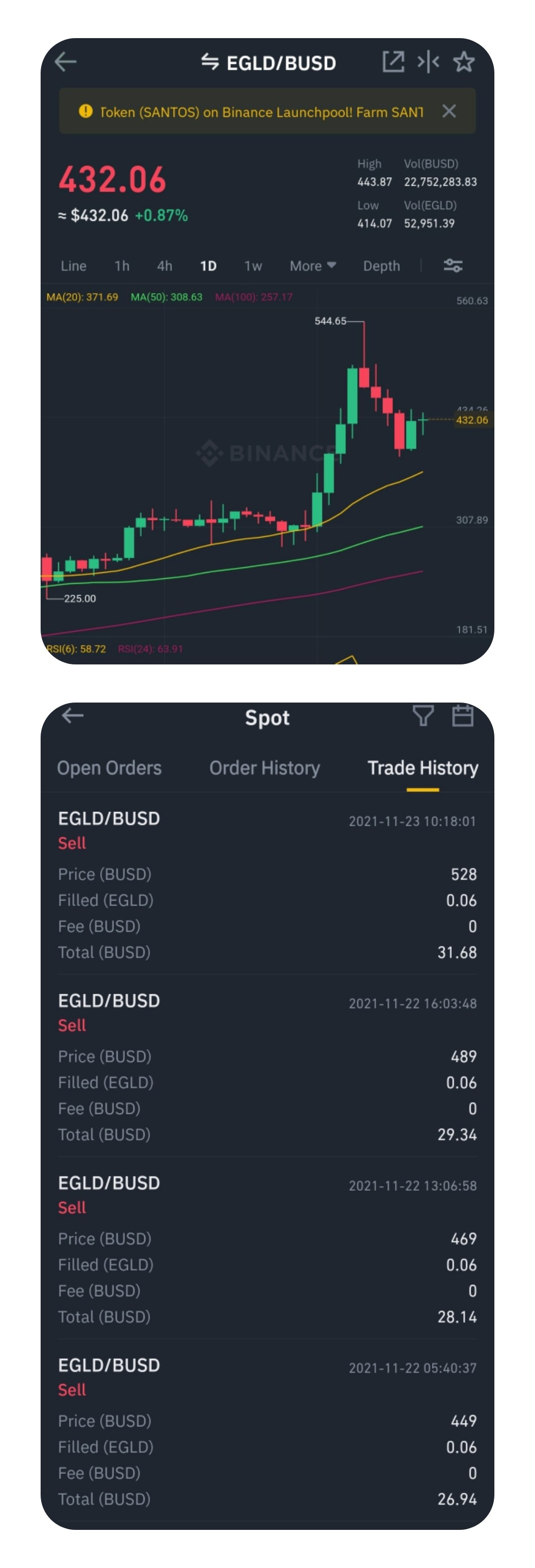Tap the back arrow beside EGLD/BUSD
The width and height of the screenshot is (535, 1568).
tap(65, 61)
